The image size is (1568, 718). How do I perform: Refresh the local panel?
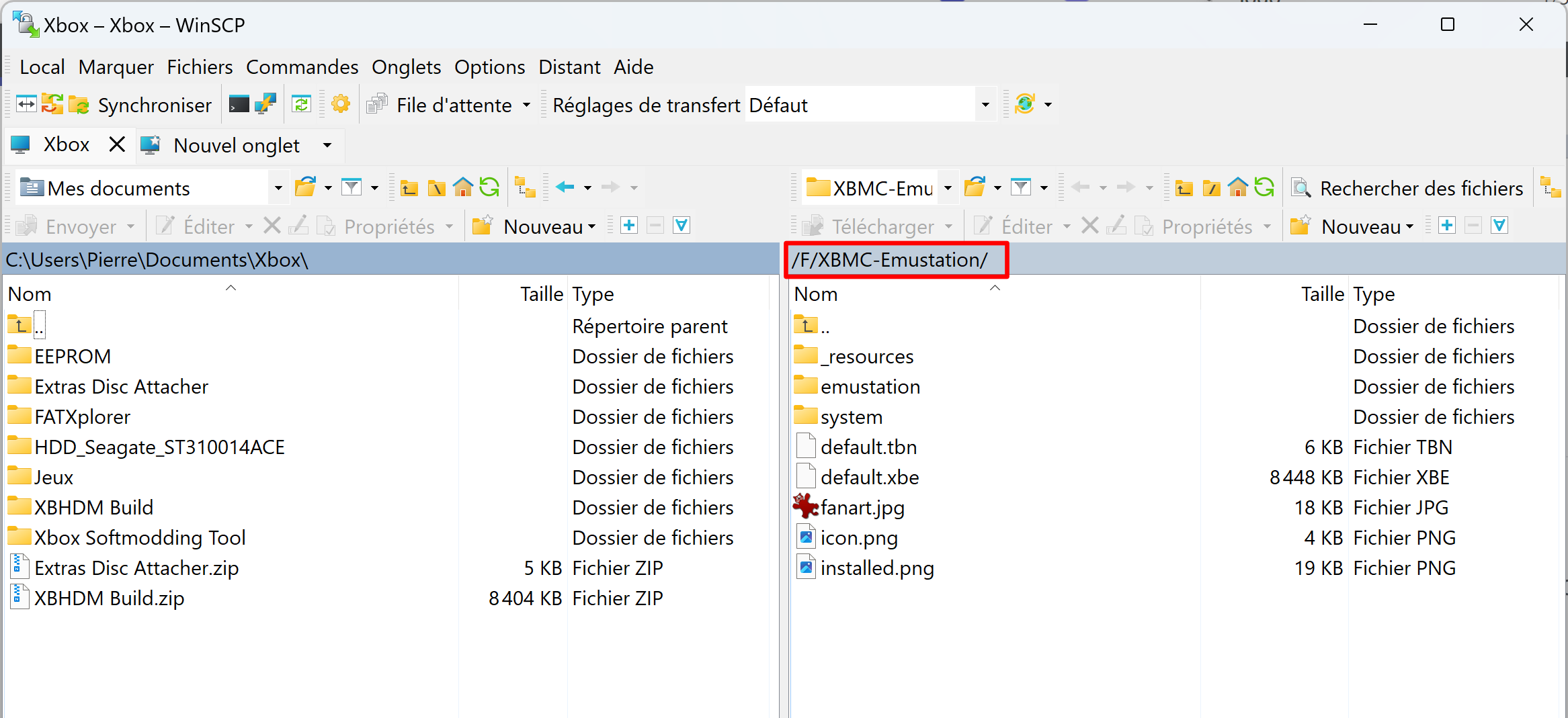490,187
